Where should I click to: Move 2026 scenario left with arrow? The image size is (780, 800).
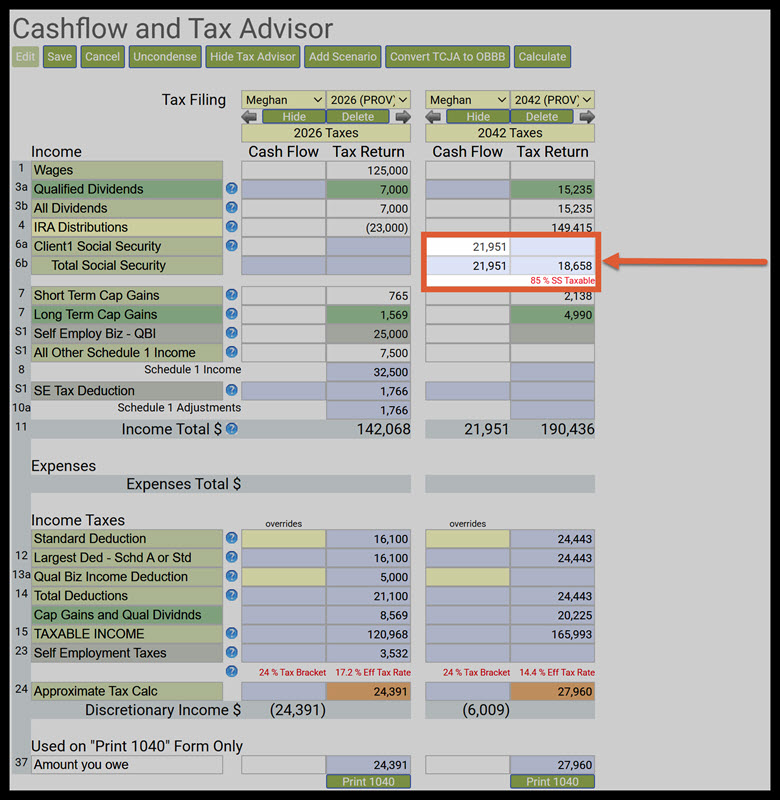(249, 117)
